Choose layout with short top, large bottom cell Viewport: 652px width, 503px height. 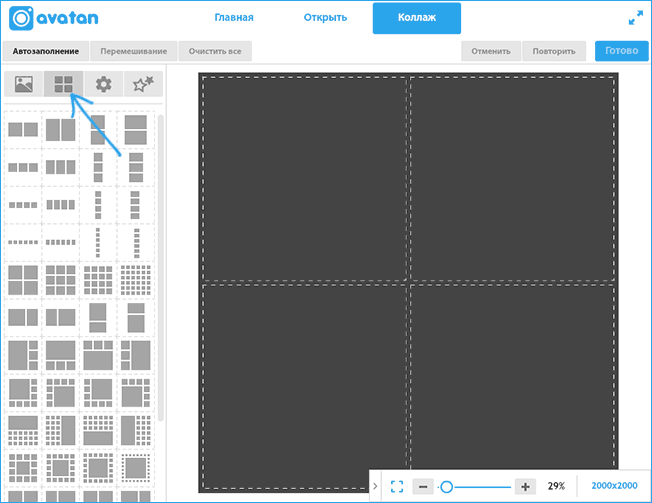(x=136, y=318)
